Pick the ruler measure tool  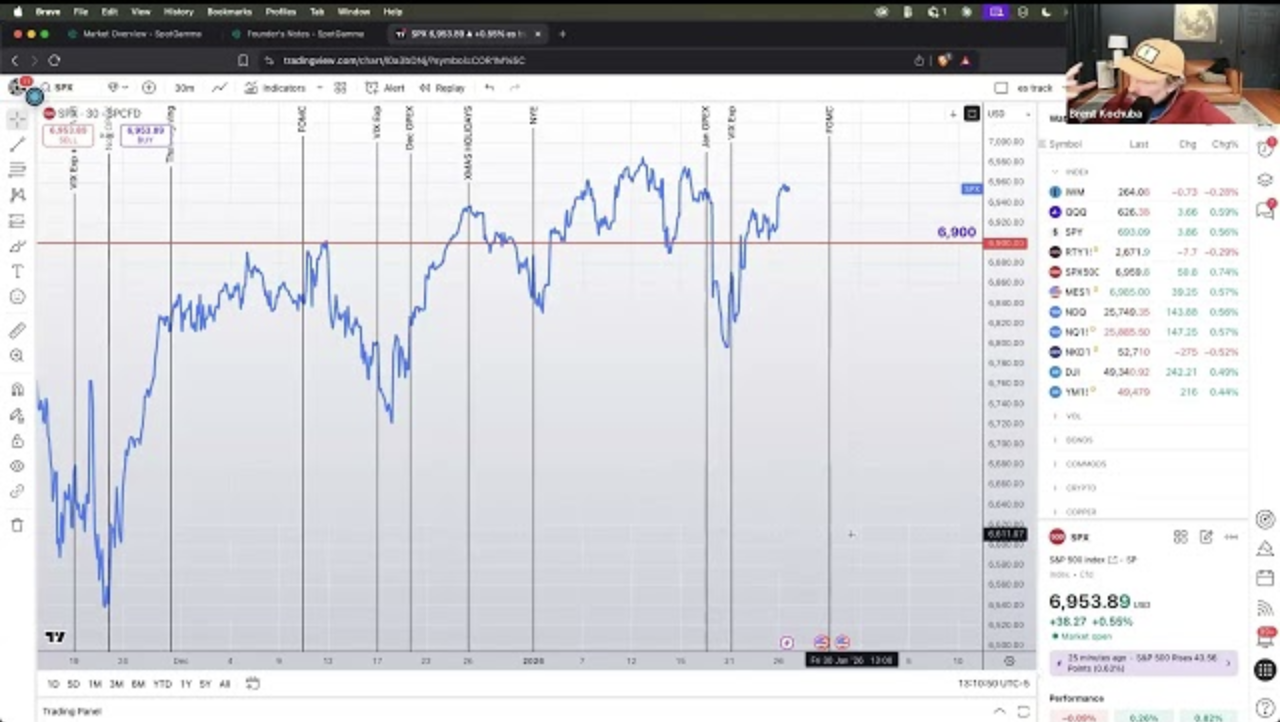coord(17,331)
